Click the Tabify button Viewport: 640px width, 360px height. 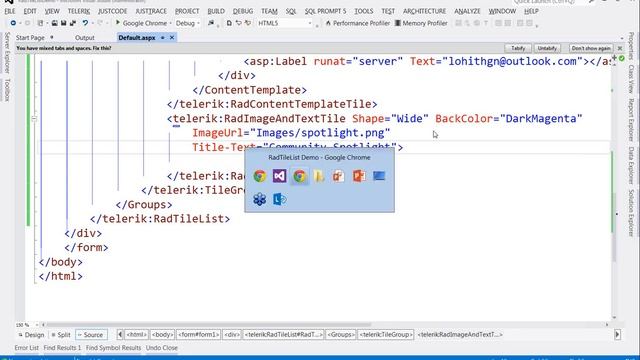(518, 48)
